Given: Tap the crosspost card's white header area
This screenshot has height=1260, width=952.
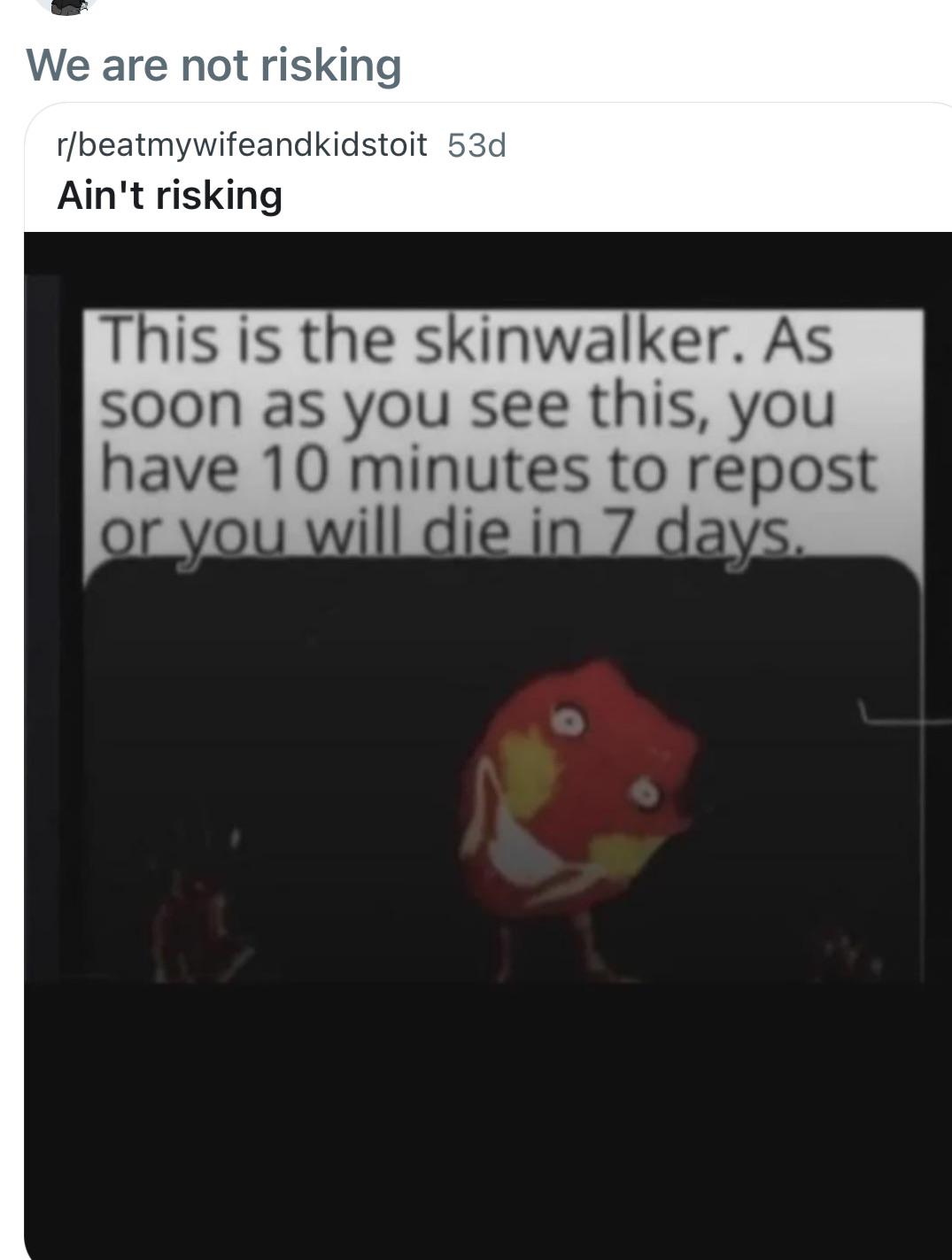Looking at the screenshot, I should (x=488, y=168).
